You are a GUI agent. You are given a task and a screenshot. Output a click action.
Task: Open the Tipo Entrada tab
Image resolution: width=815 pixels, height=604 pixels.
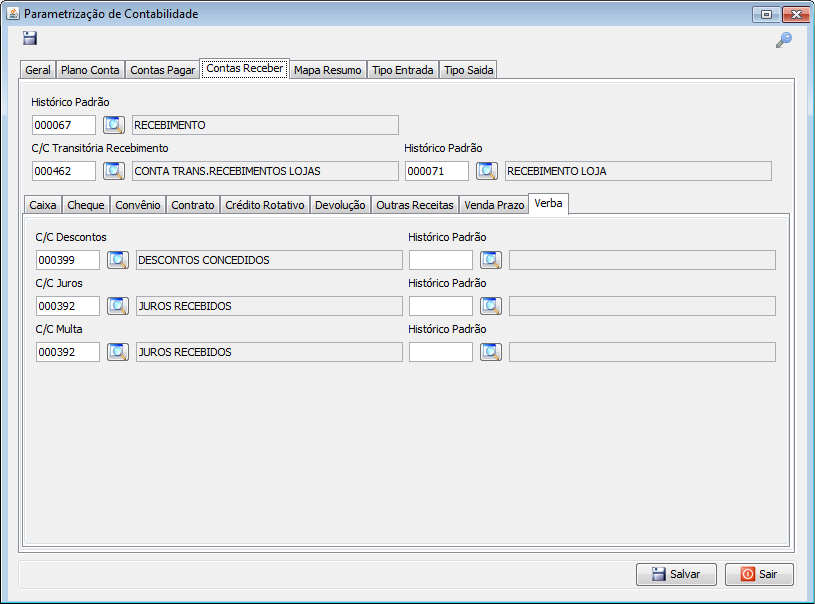(403, 70)
